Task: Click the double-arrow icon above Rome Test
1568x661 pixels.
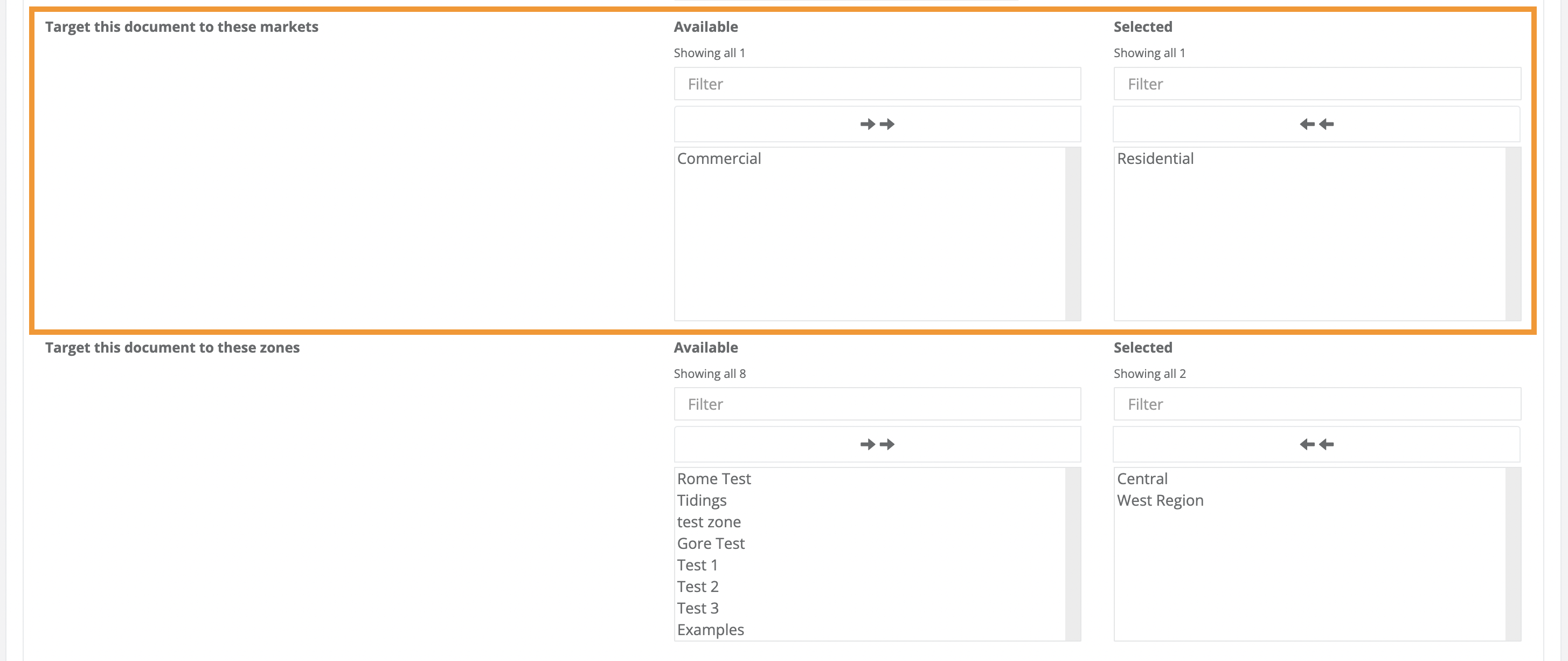Action: [877, 444]
